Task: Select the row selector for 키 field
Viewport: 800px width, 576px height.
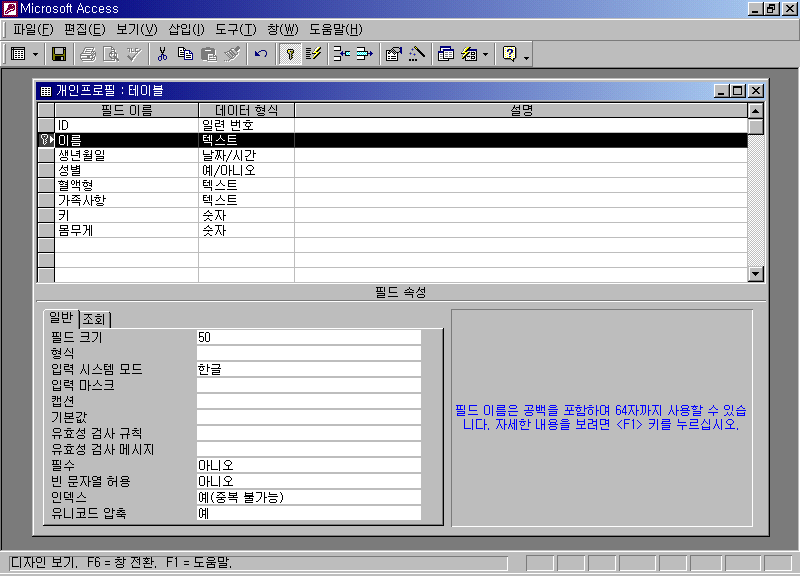Action: (46, 215)
